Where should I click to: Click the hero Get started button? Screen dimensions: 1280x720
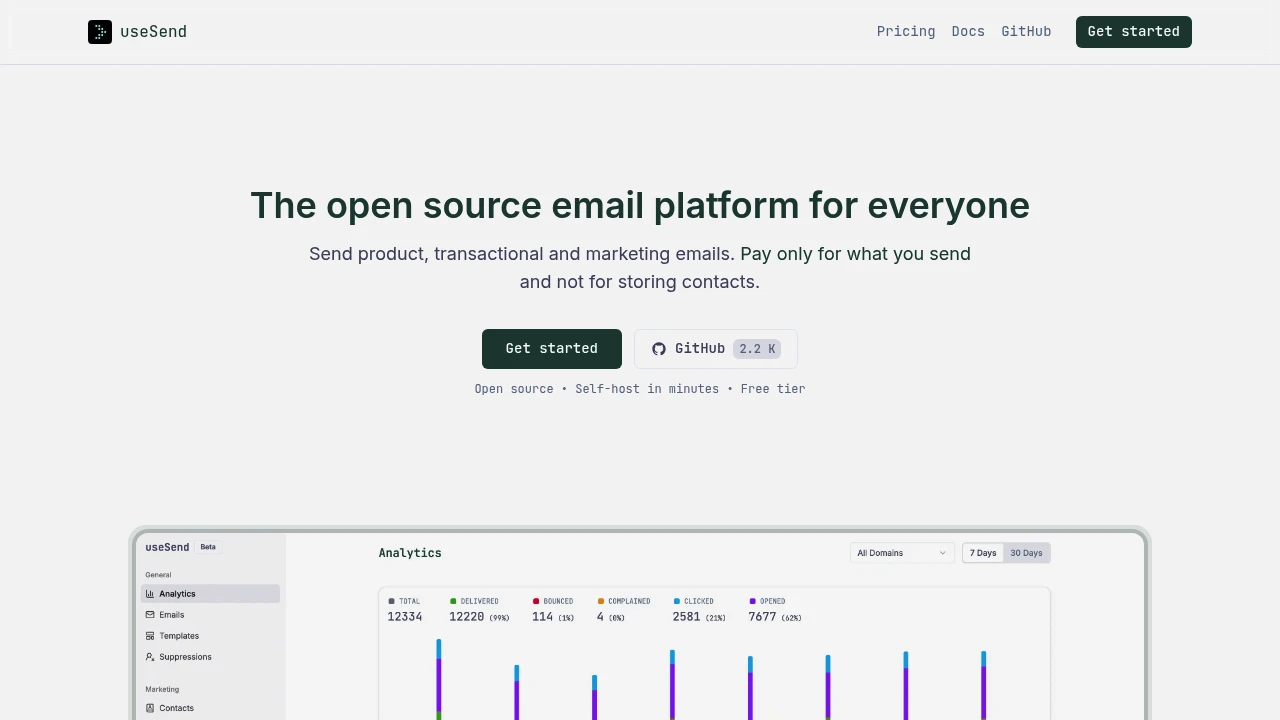tap(552, 349)
